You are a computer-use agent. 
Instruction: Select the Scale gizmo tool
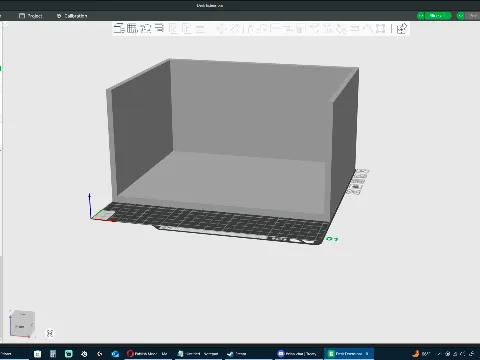coord(248,29)
